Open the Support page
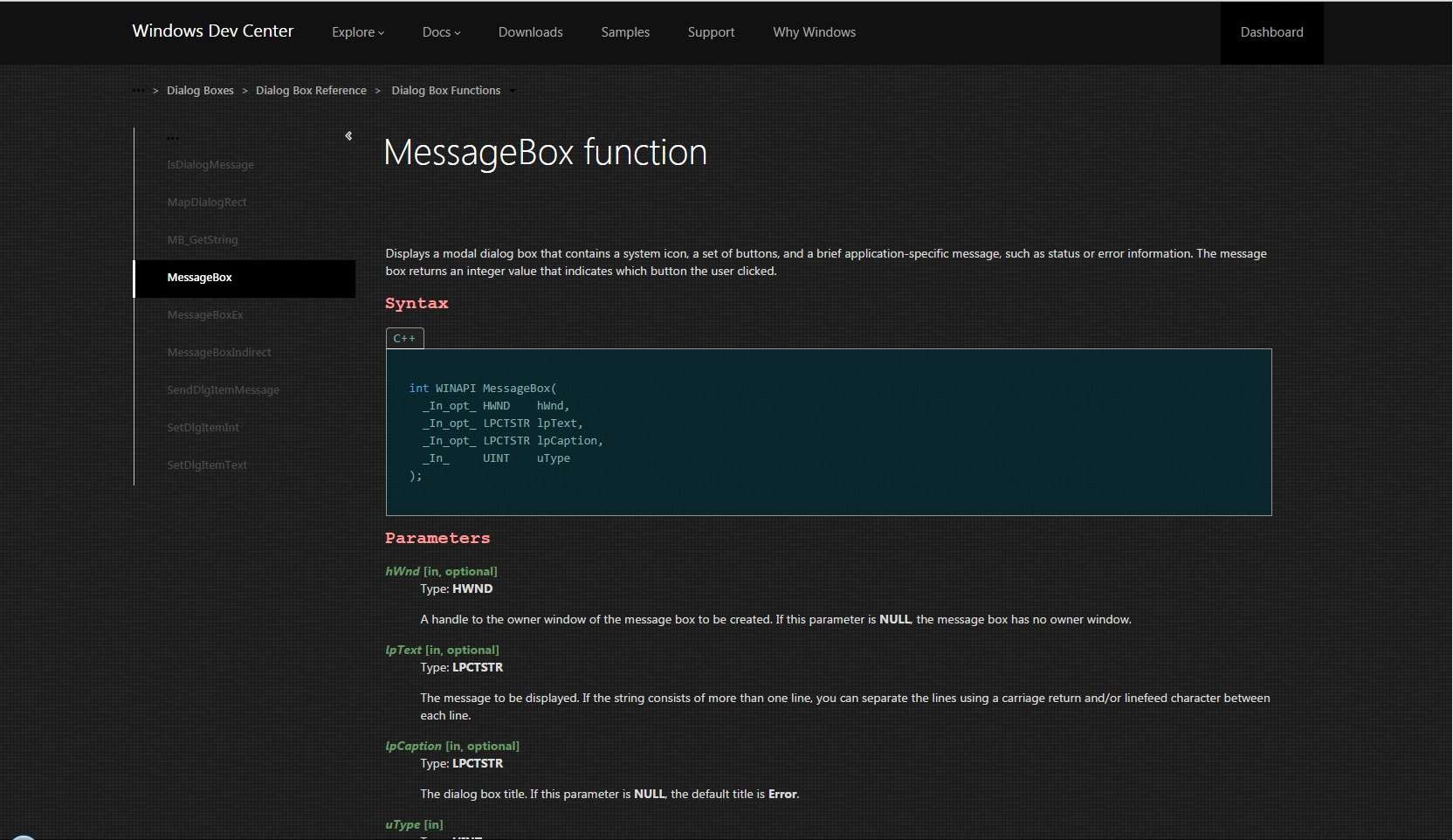The height and width of the screenshot is (840, 1453). [x=711, y=32]
